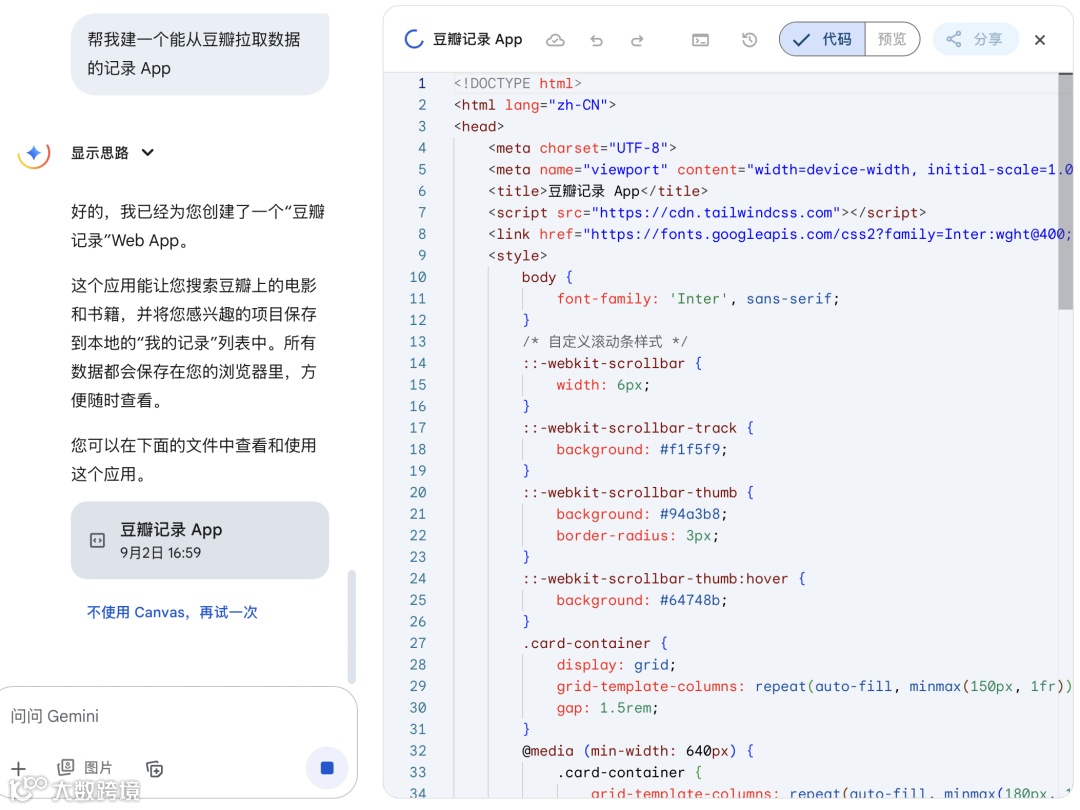The width and height of the screenshot is (1080, 810).
Task: Click the tailwindcss script URL
Action: [716, 213]
